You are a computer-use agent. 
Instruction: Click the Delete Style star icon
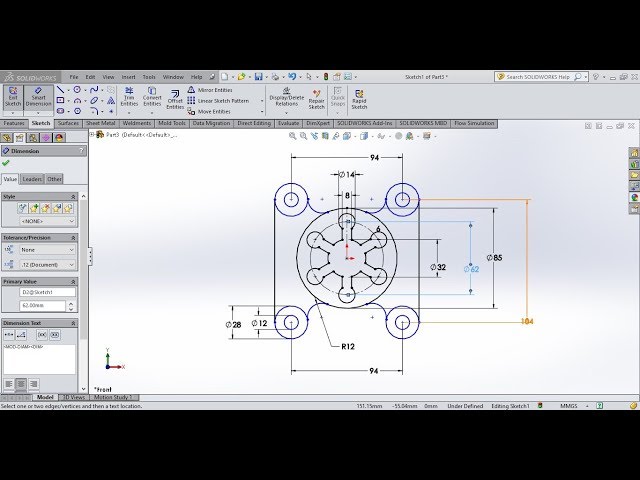45,208
